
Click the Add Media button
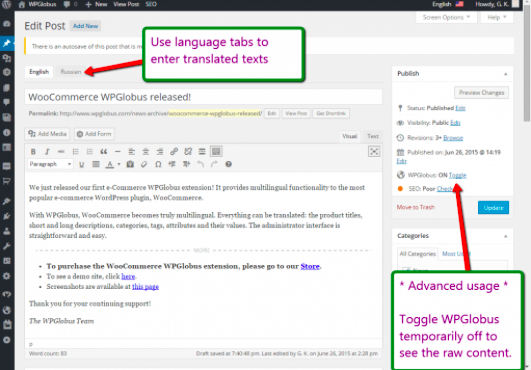(47, 134)
